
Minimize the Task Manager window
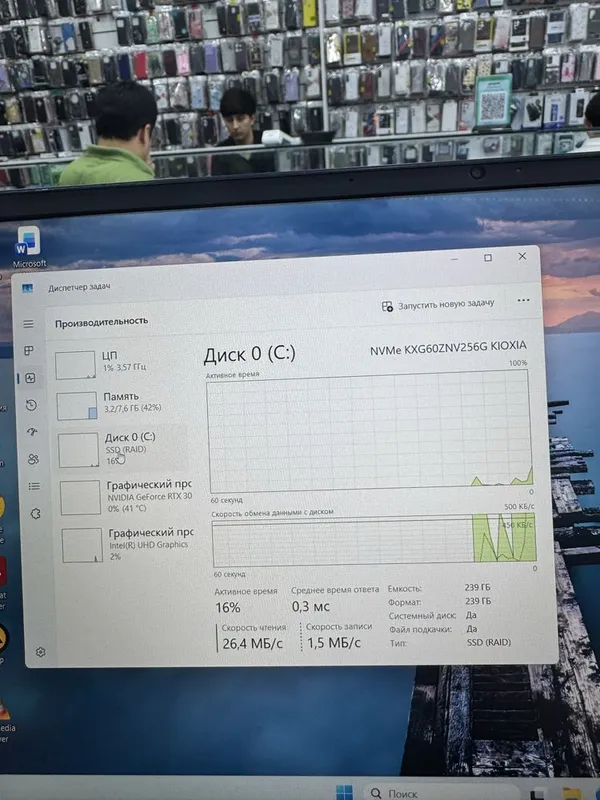coord(454,259)
